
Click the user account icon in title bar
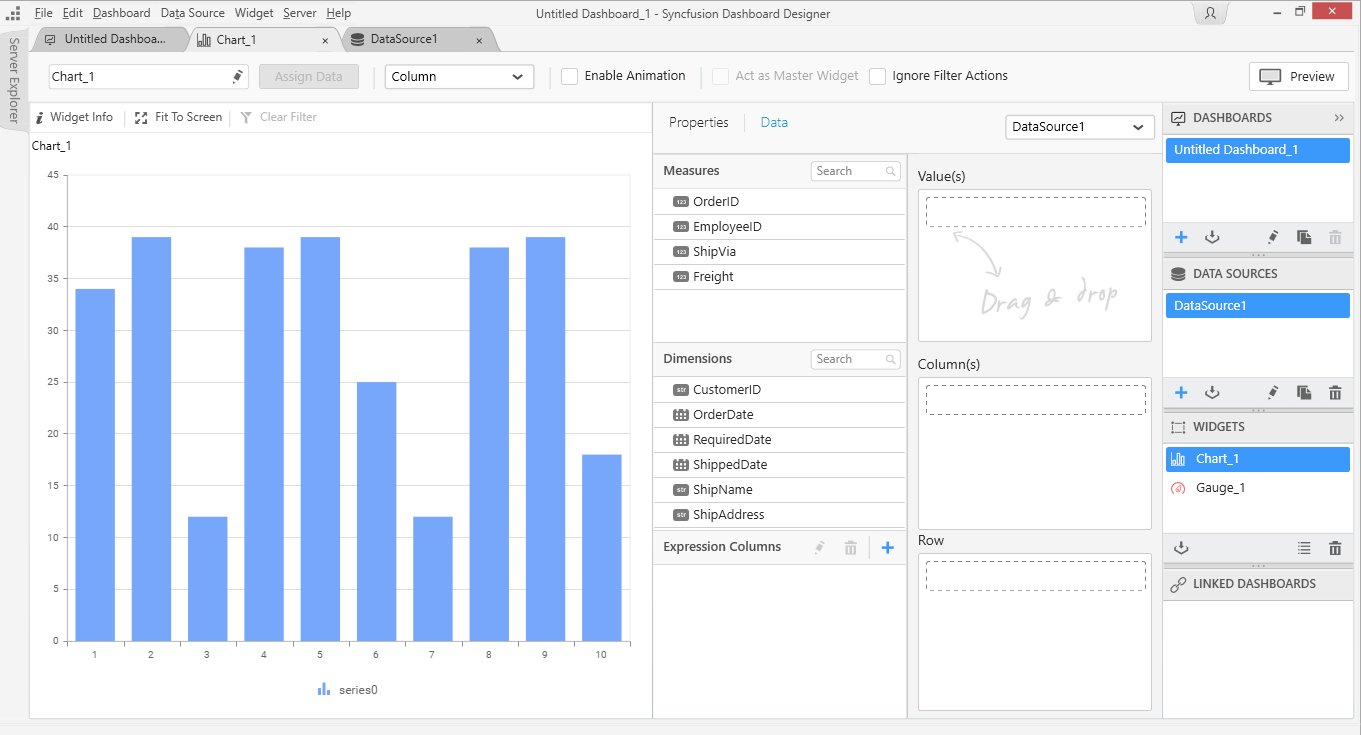pyautogui.click(x=1210, y=13)
